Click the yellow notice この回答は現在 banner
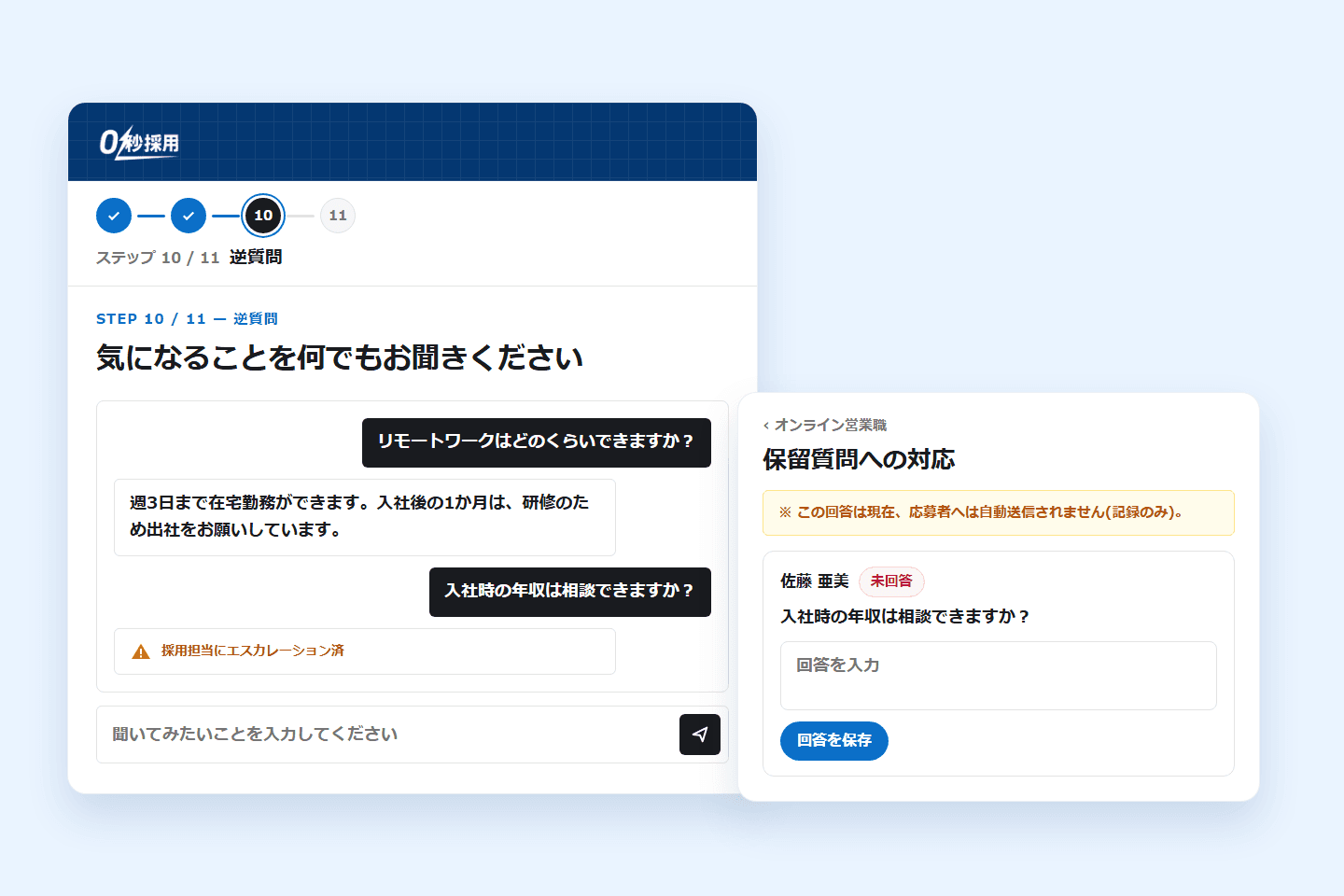1344x896 pixels. (999, 512)
